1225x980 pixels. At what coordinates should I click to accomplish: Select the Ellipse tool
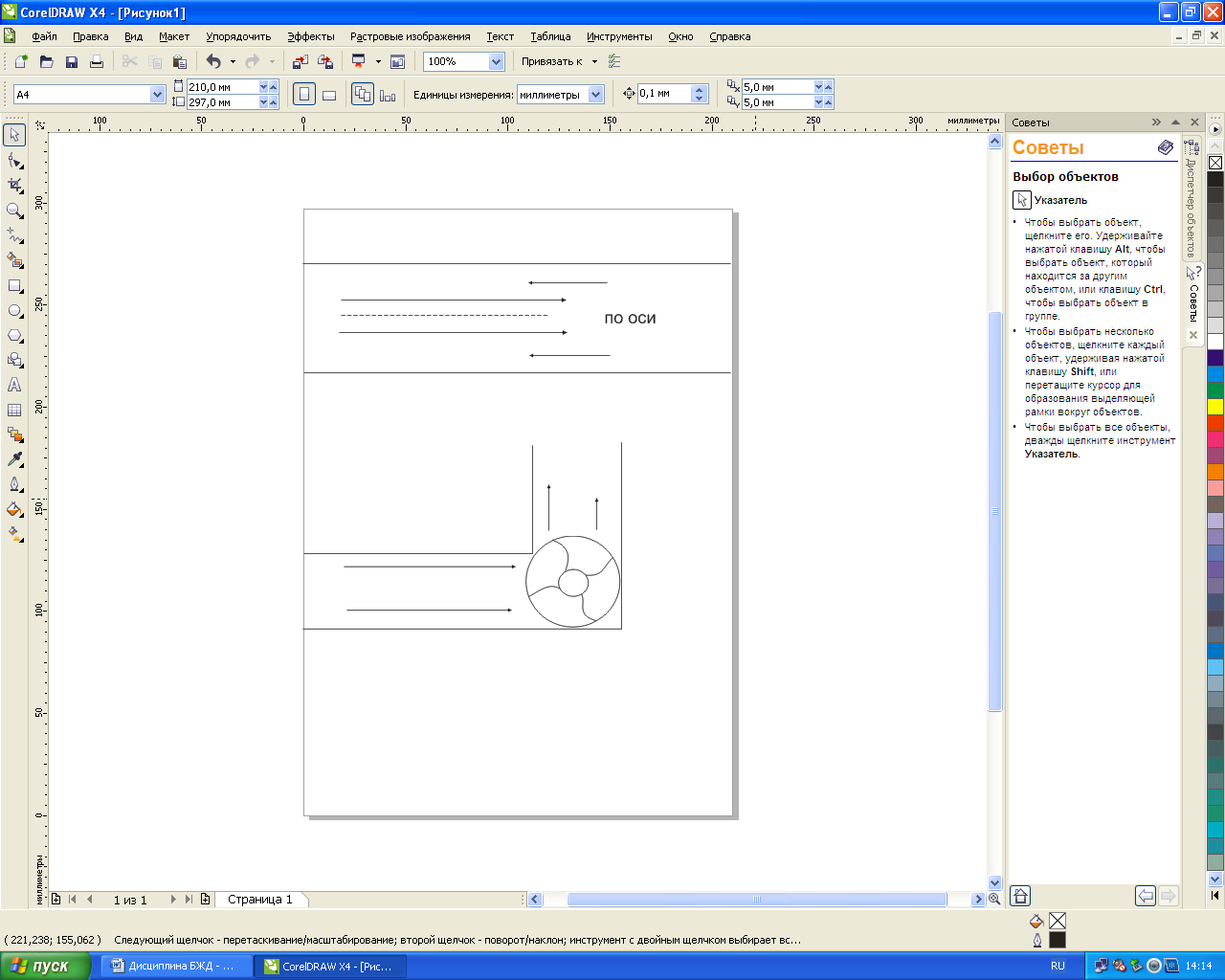pyautogui.click(x=14, y=311)
